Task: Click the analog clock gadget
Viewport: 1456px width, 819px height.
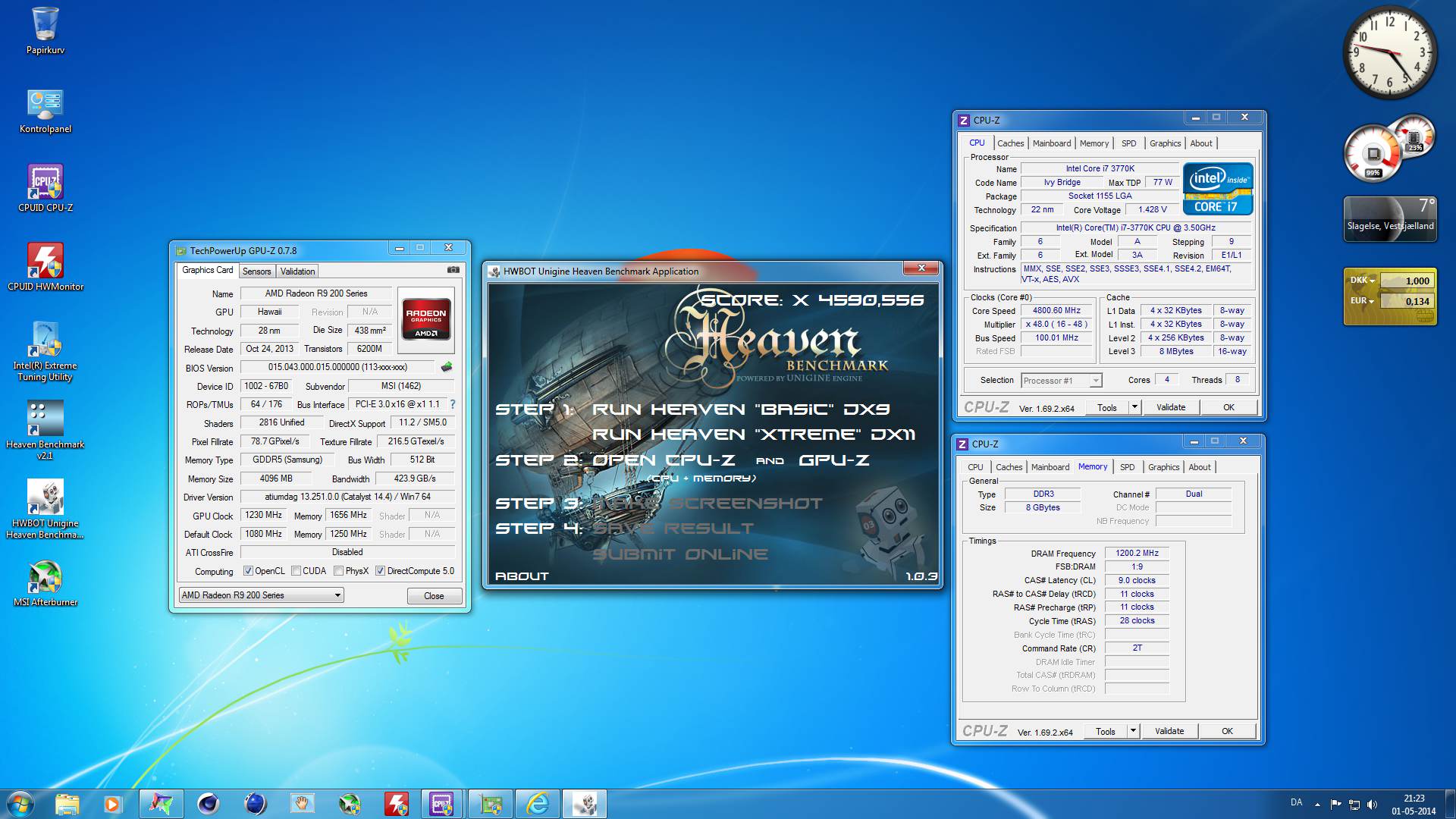Action: [x=1389, y=53]
